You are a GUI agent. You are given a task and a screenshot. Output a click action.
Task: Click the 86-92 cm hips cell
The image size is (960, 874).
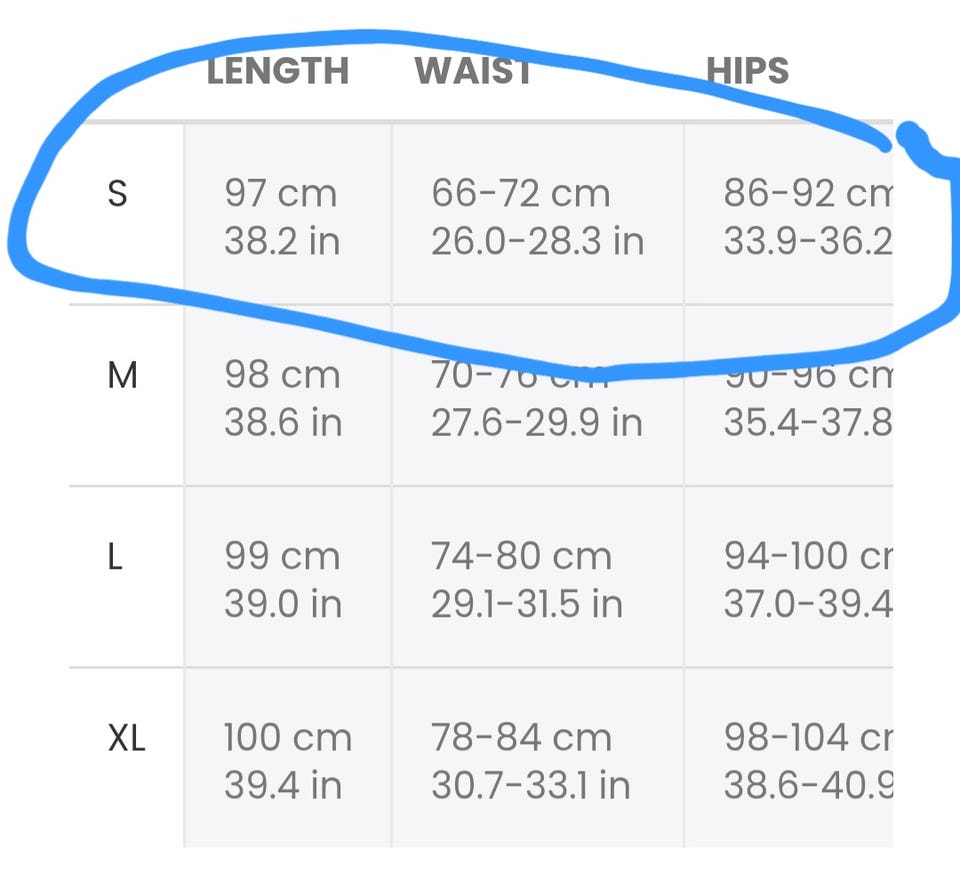click(789, 215)
